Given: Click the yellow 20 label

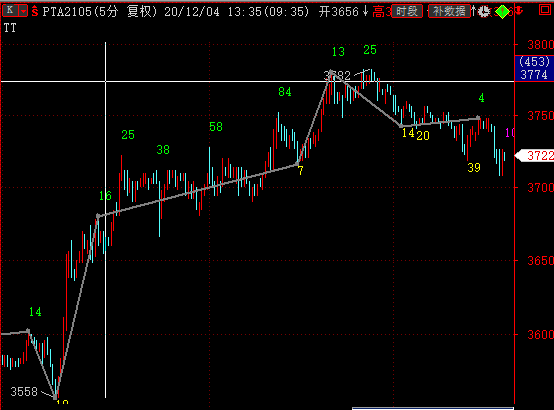Looking at the screenshot, I should point(423,136).
